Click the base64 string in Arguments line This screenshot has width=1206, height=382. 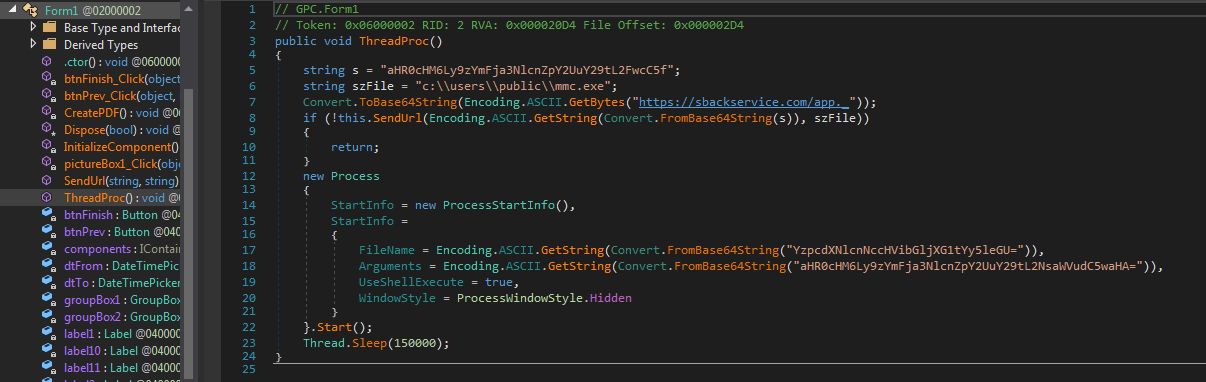(x=968, y=266)
